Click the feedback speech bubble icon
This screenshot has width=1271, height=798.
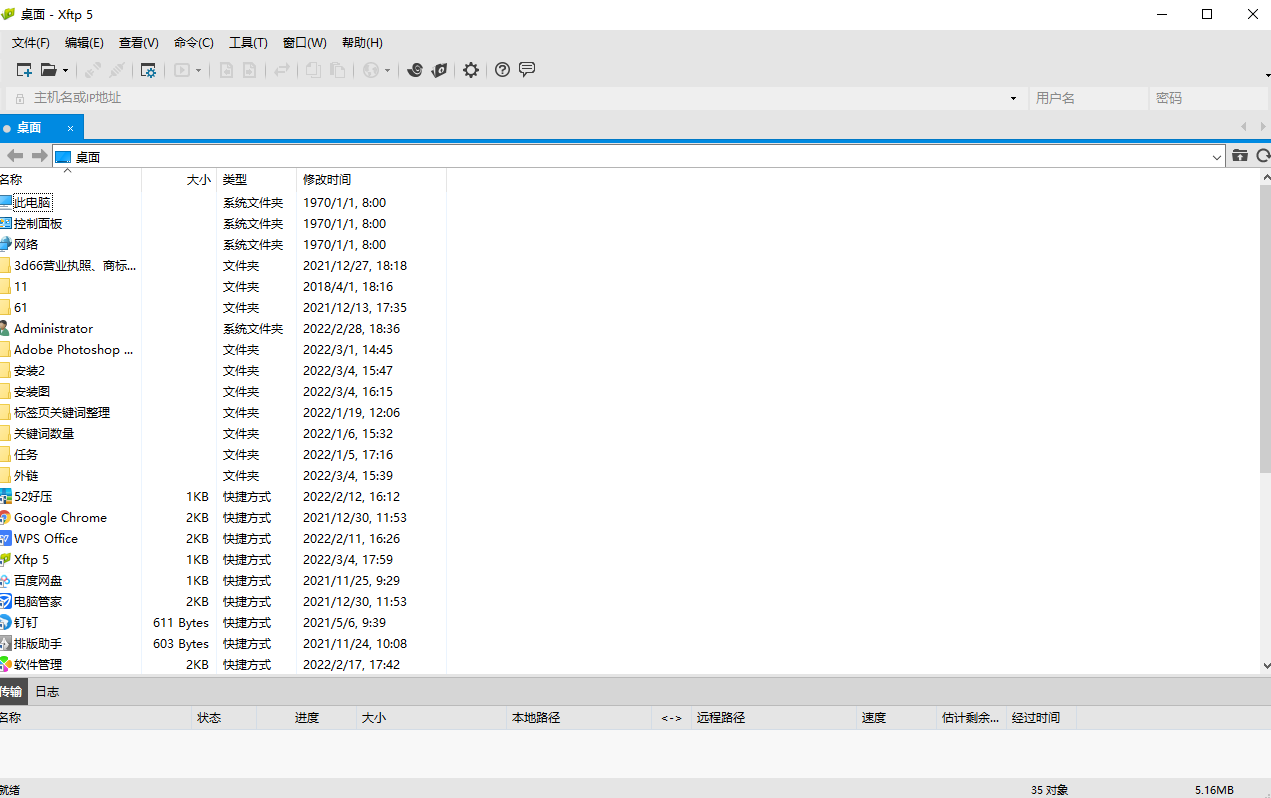[527, 70]
